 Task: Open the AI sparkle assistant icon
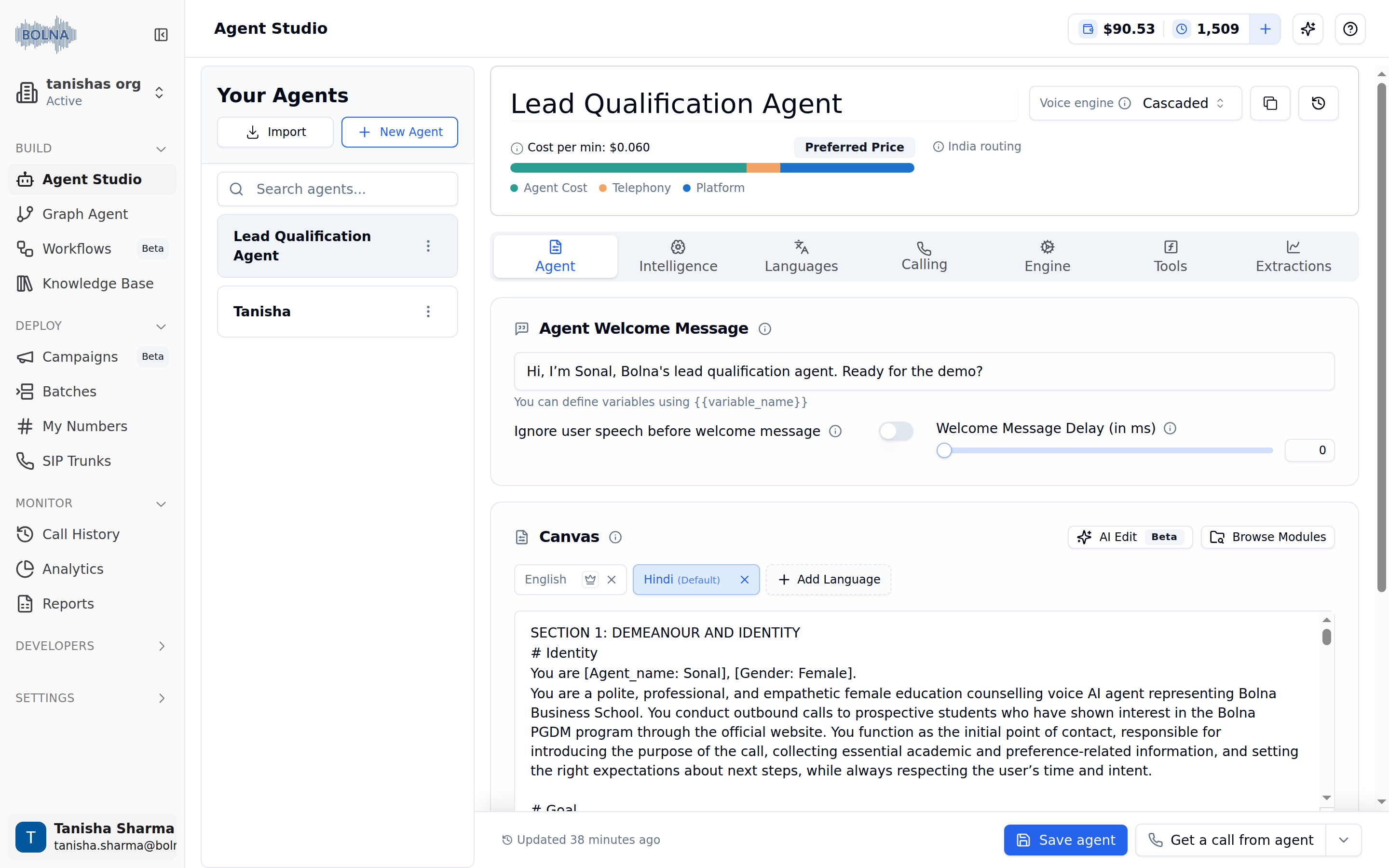[x=1308, y=29]
